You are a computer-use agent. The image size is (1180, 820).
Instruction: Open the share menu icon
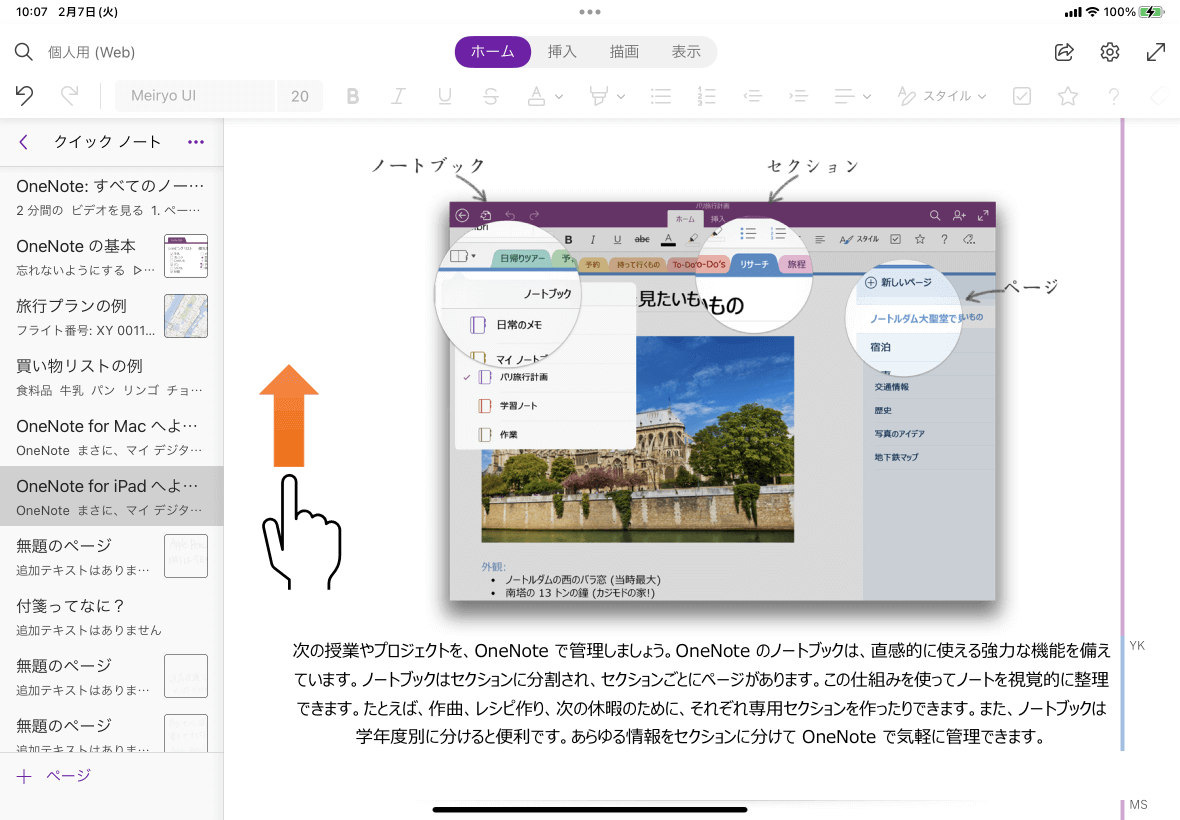pos(1064,52)
